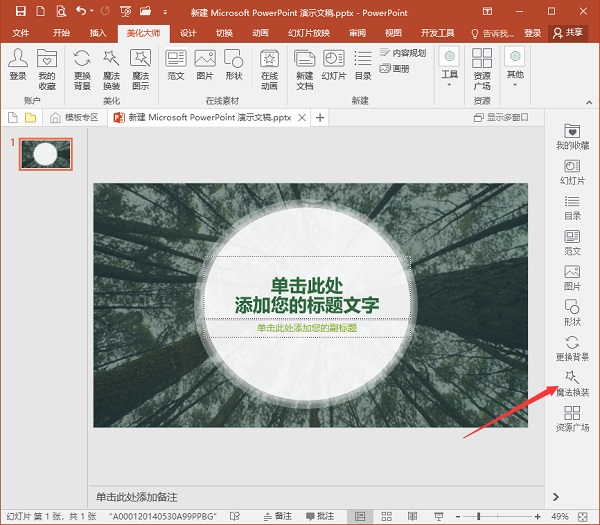Toggle the 备注 notes pane in the status bar
The width and height of the screenshot is (600, 525).
277,516
